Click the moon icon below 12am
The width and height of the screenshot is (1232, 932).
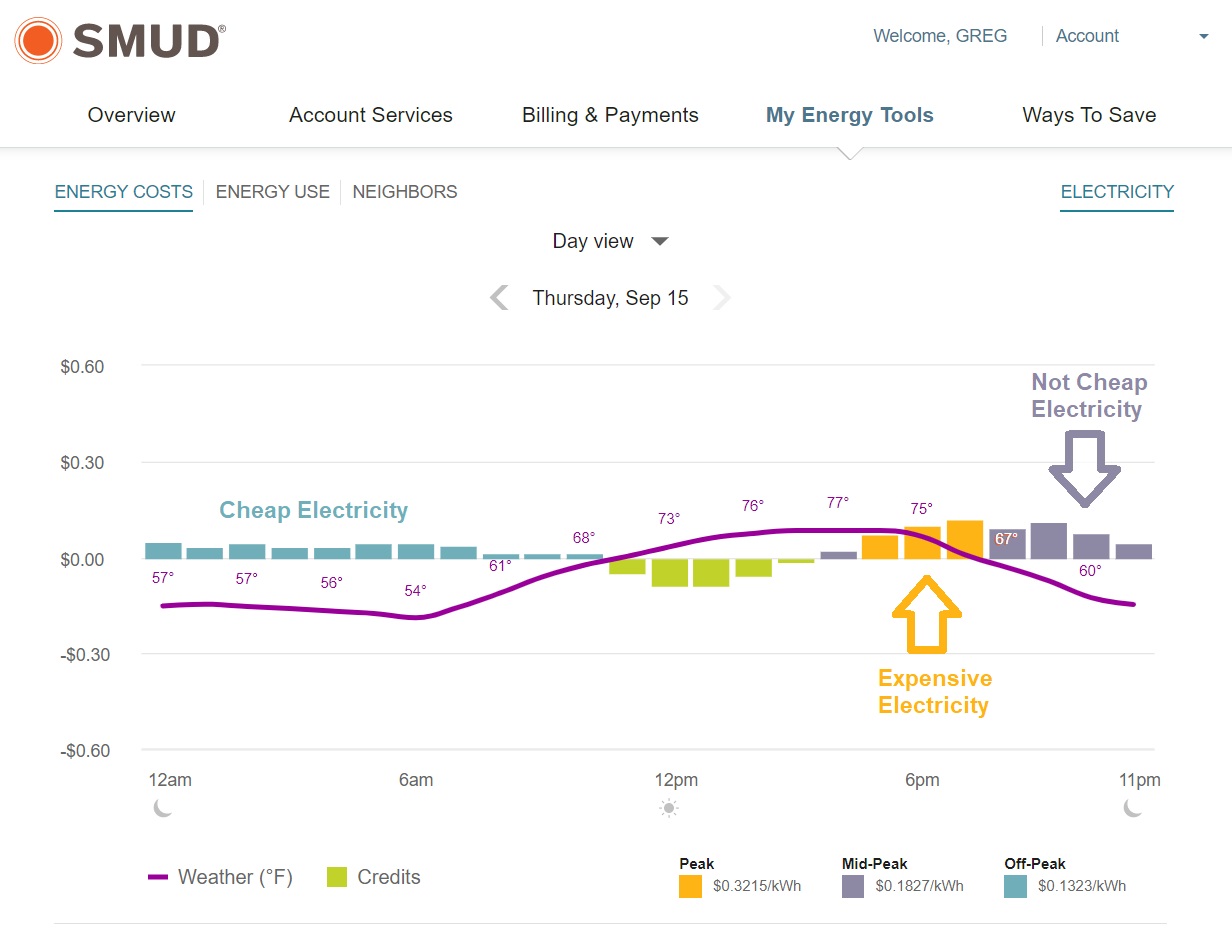point(163,808)
